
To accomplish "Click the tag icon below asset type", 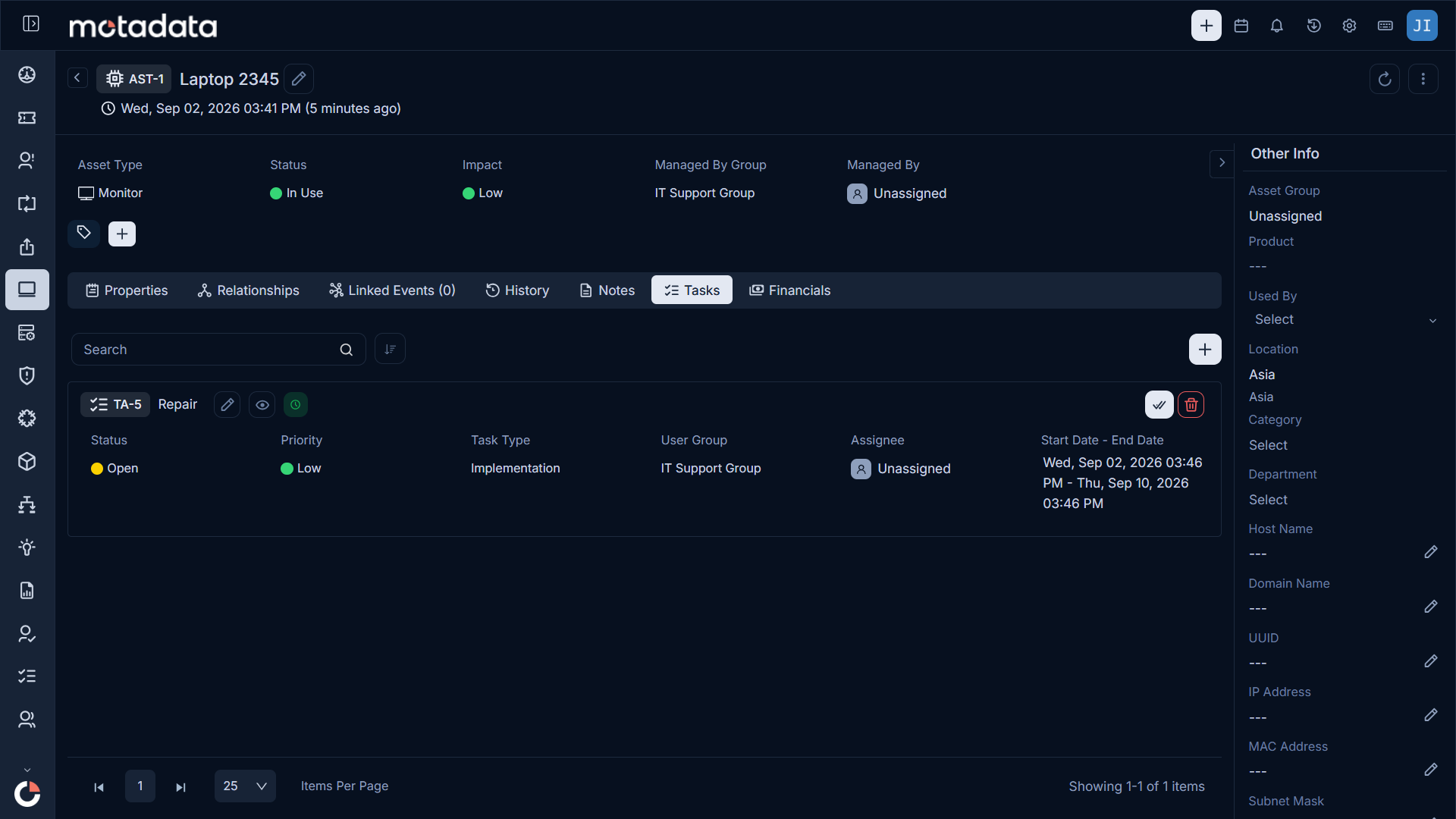I will [84, 234].
